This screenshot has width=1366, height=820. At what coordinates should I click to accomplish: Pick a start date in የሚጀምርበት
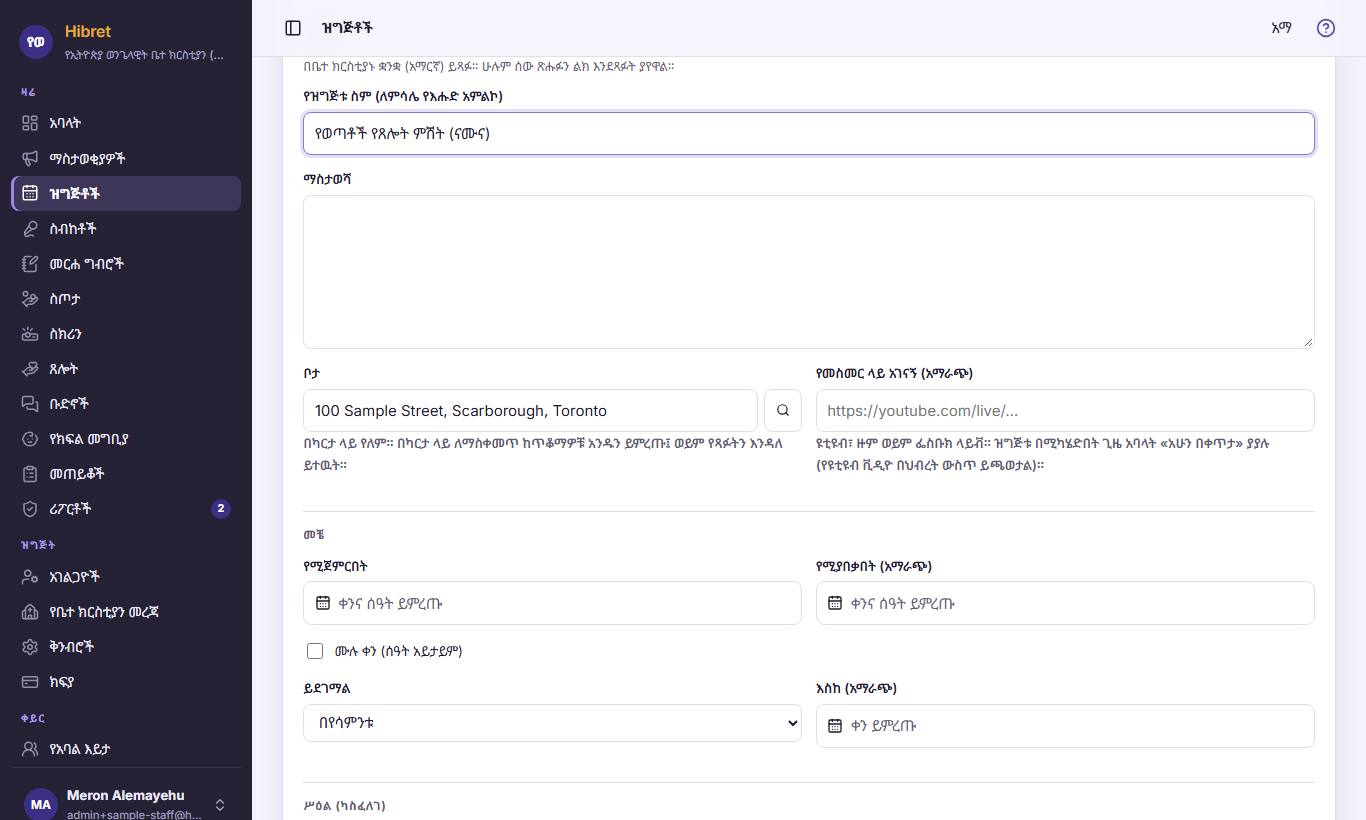552,603
